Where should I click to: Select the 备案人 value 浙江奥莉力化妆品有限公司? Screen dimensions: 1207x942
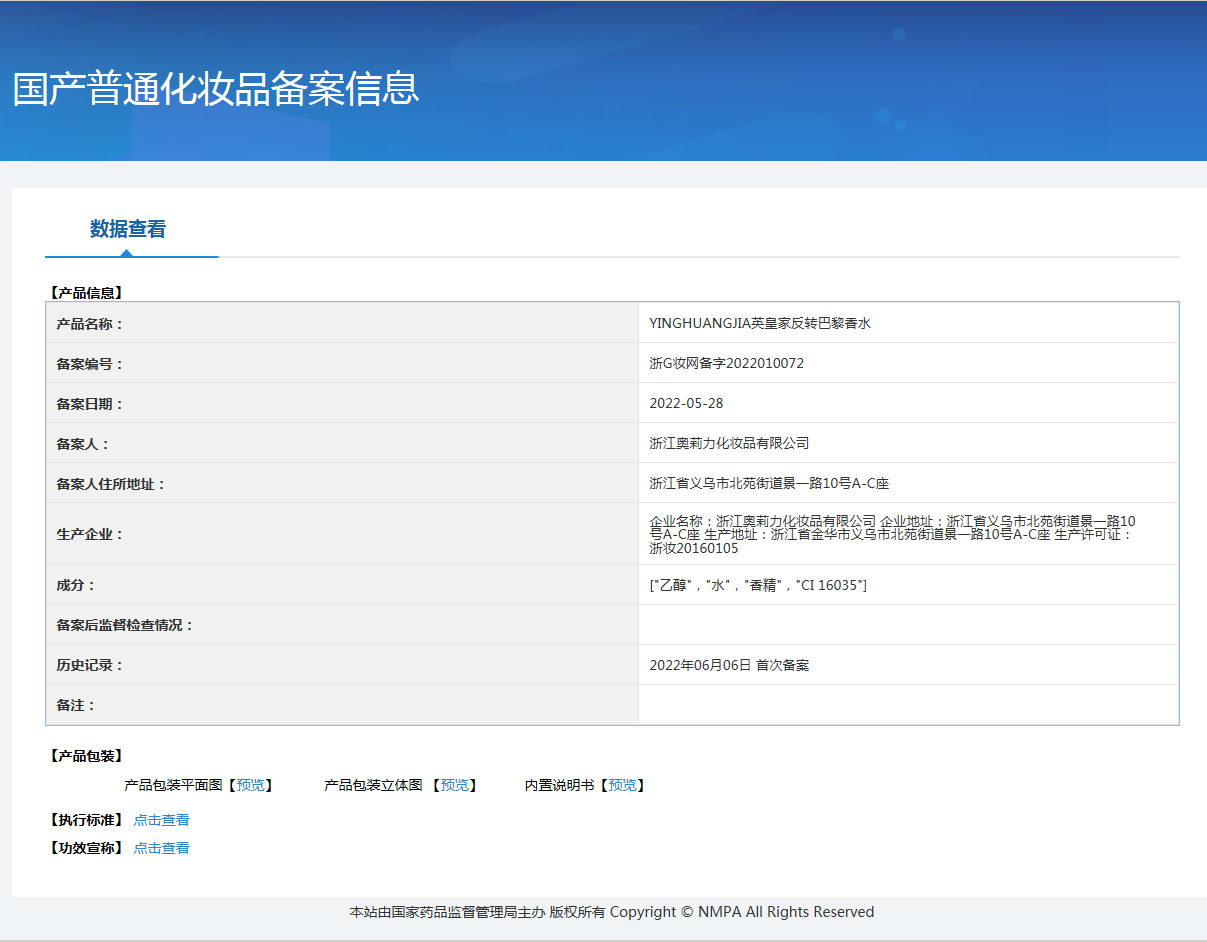point(729,443)
